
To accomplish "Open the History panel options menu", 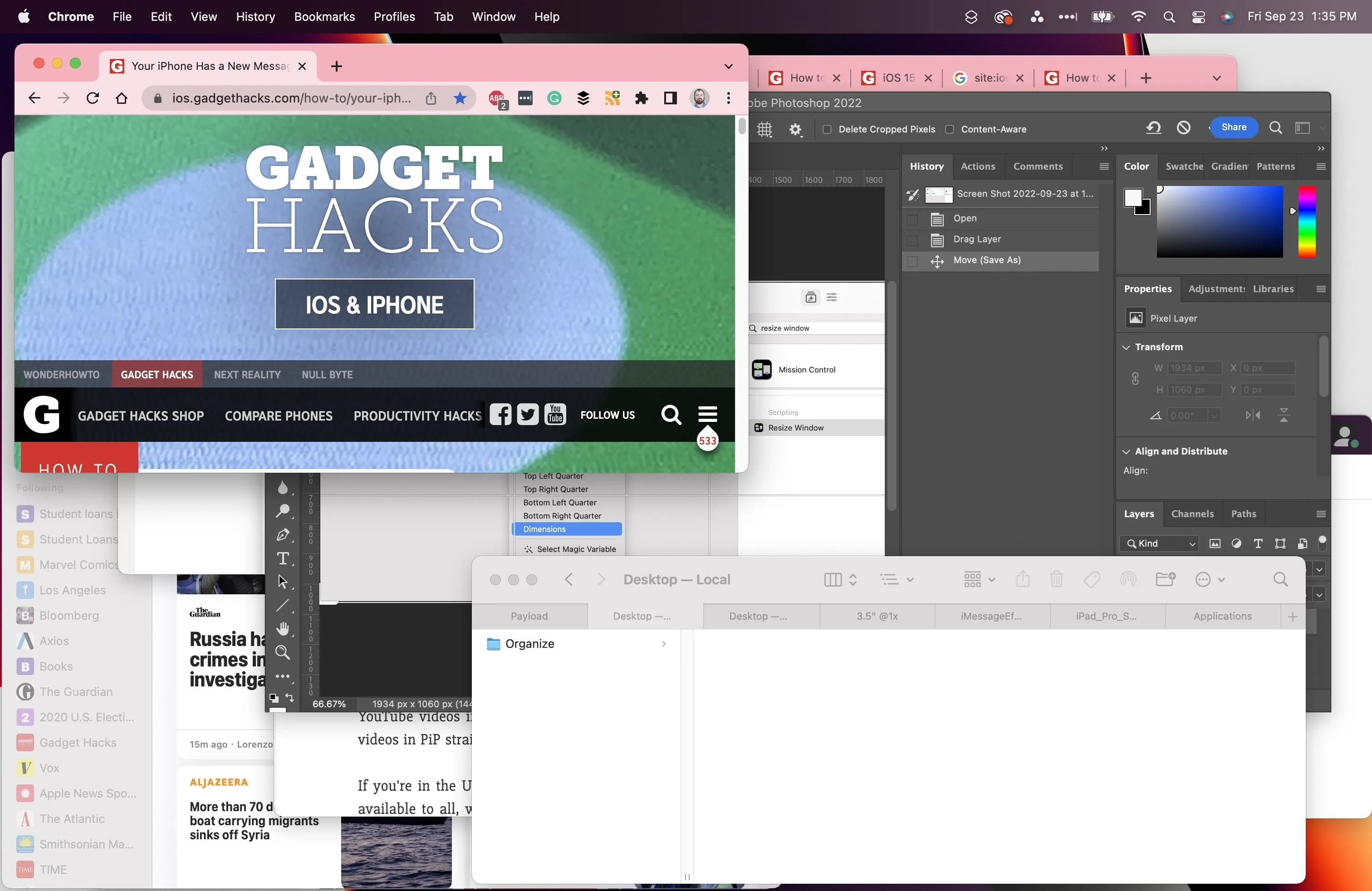I will [x=1104, y=166].
